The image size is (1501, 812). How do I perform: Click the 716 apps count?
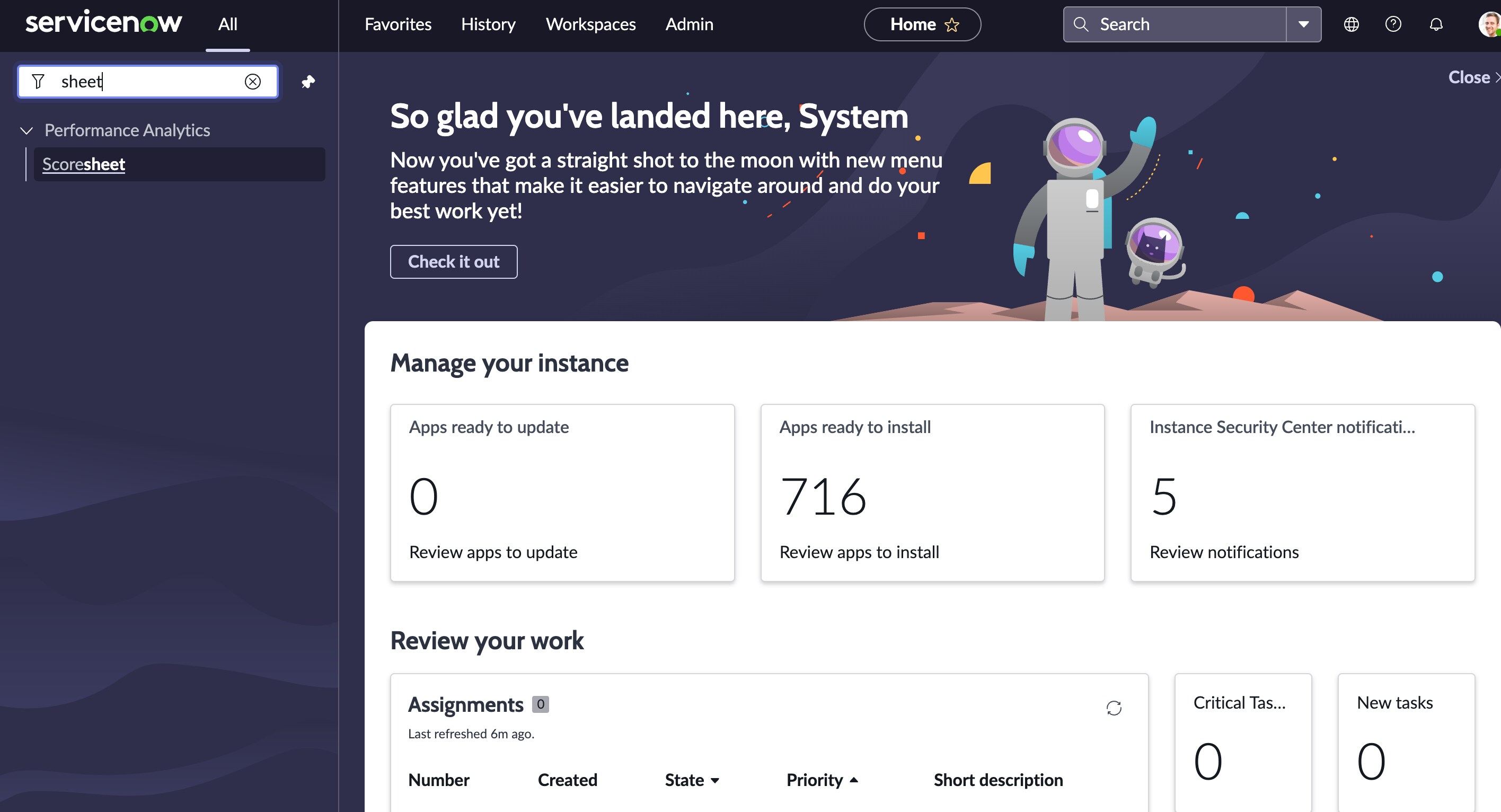pos(823,496)
